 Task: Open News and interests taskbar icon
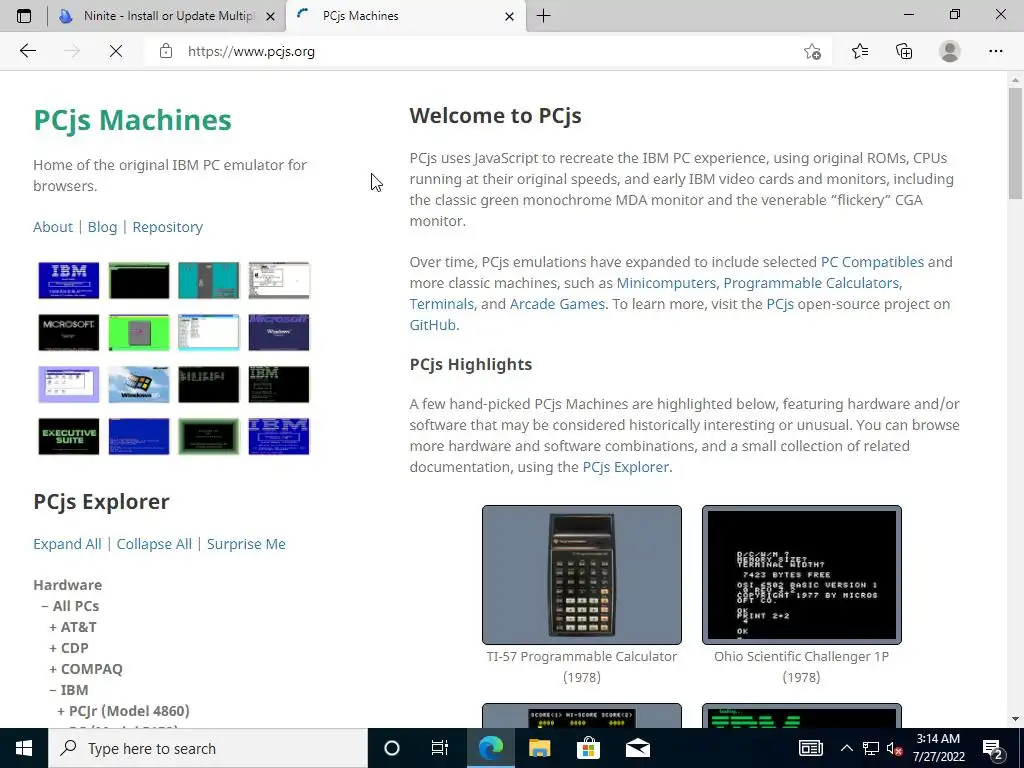(810, 748)
